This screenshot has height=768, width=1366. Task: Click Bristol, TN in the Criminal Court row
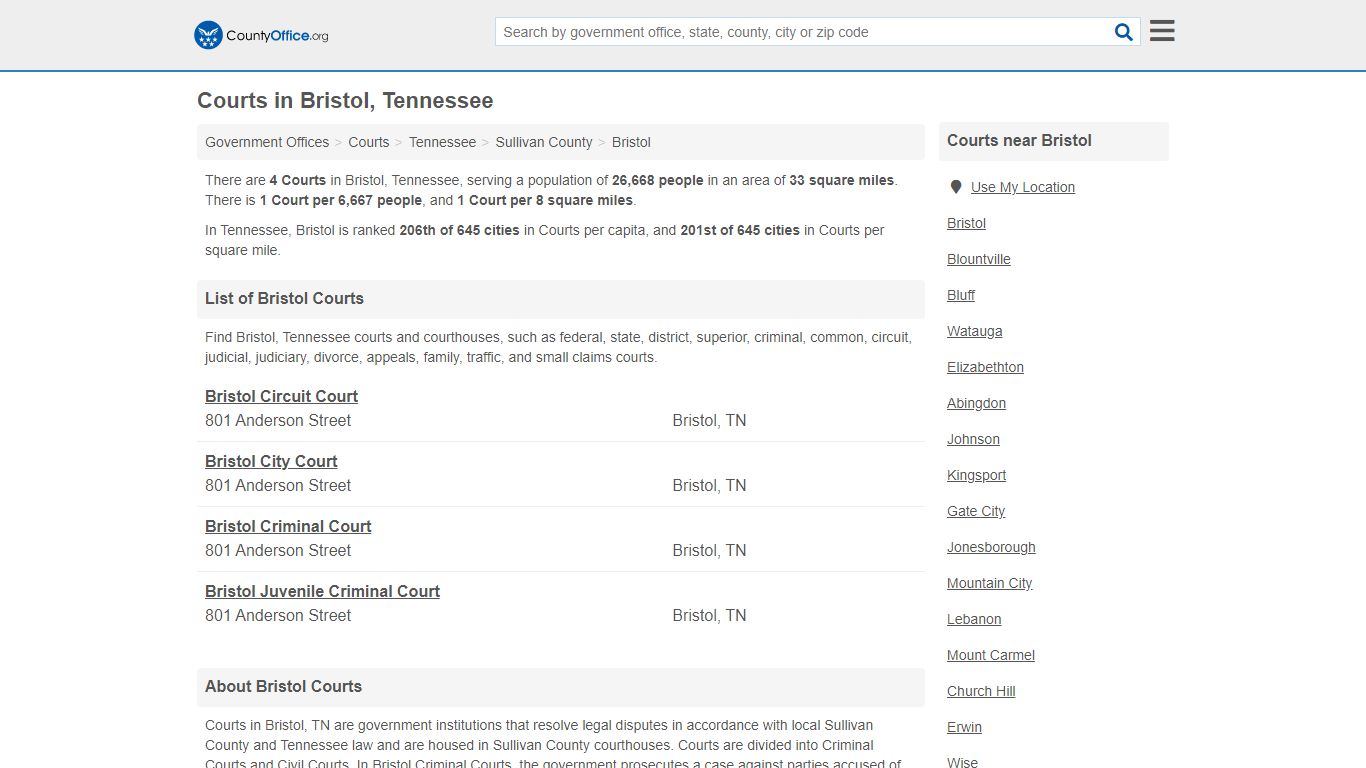[x=709, y=550]
